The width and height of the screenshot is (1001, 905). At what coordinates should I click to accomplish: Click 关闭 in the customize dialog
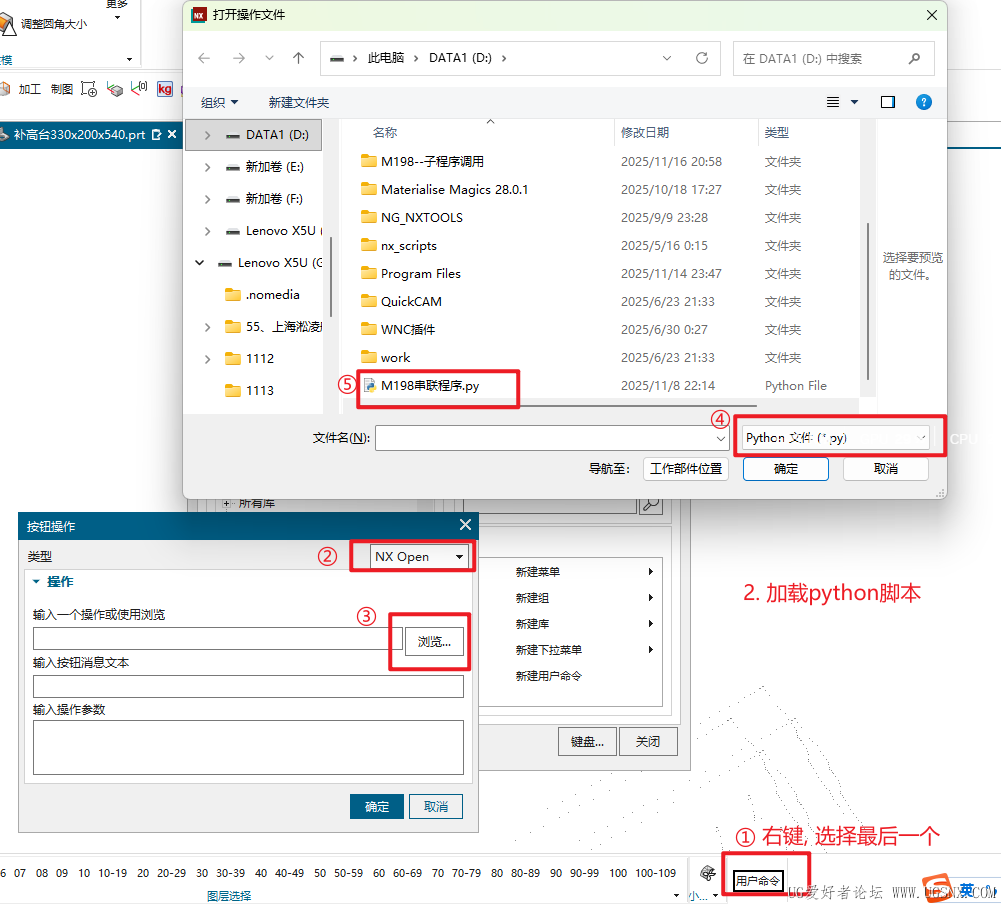tap(648, 742)
